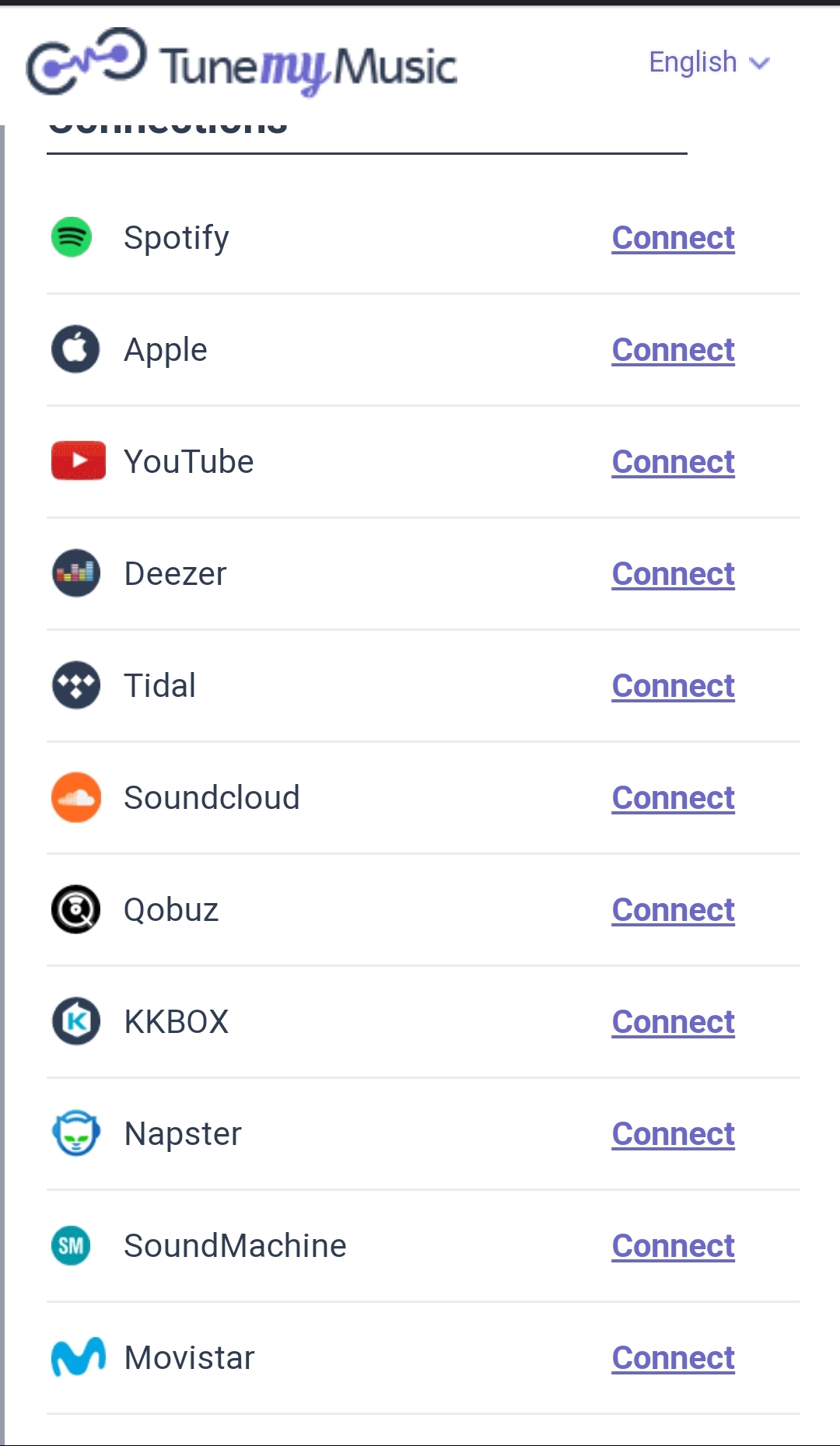This screenshot has height=1446, width=840.
Task: Click the SoundMachine SM icon
Action: pyautogui.click(x=71, y=1245)
